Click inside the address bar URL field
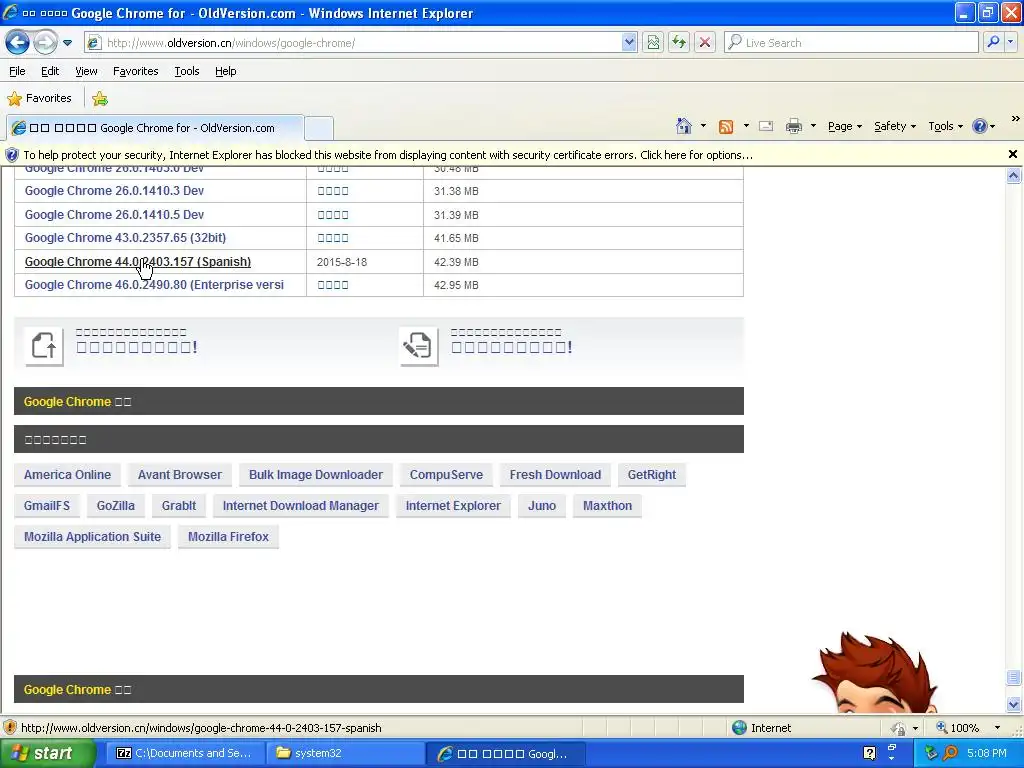The image size is (1024, 768). (x=363, y=43)
